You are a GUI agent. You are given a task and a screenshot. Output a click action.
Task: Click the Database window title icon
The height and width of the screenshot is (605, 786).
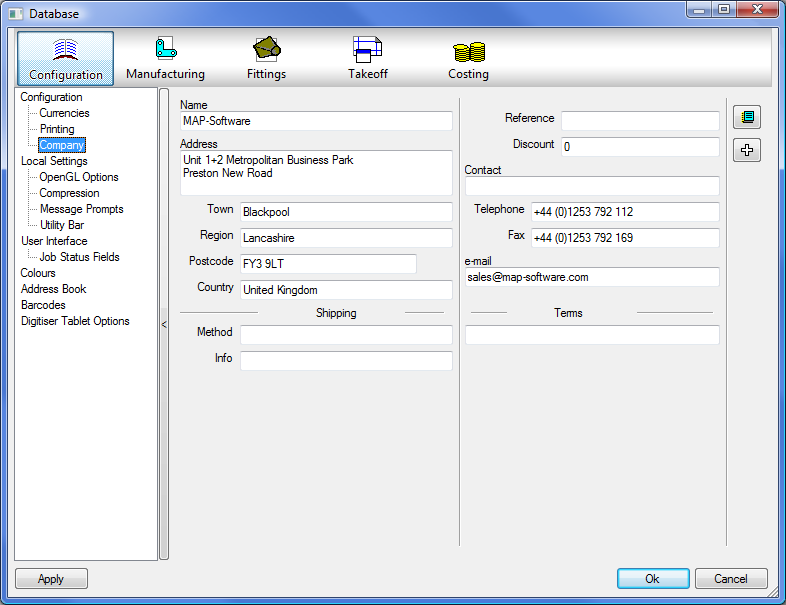tap(16, 14)
